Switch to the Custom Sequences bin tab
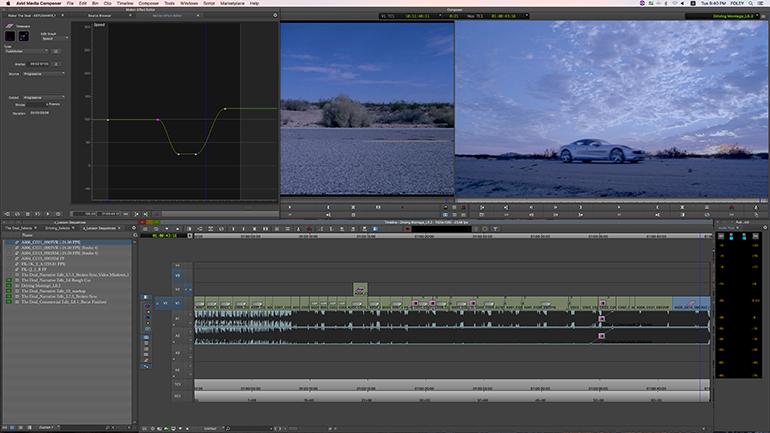Image resolution: width=770 pixels, height=433 pixels. 100,228
